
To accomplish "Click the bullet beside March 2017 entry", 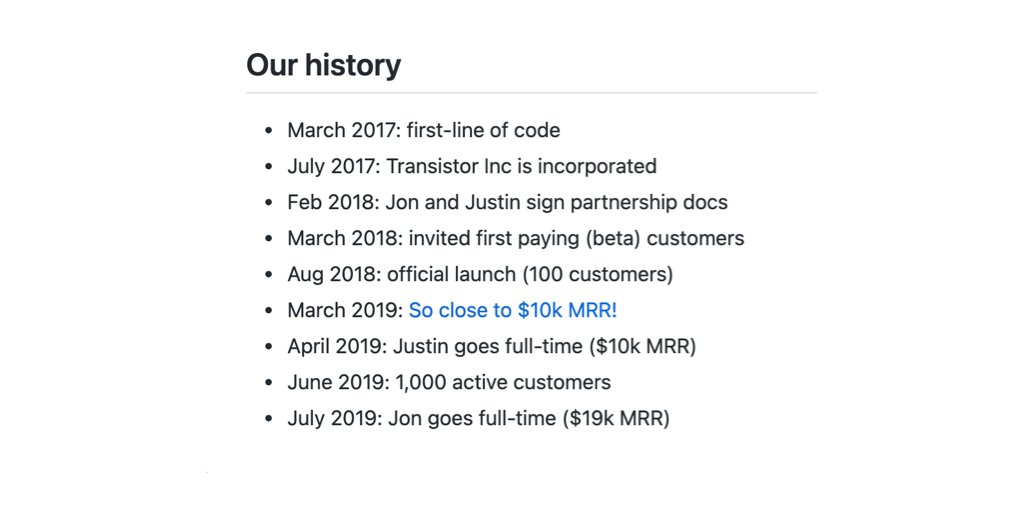I will tap(268, 131).
